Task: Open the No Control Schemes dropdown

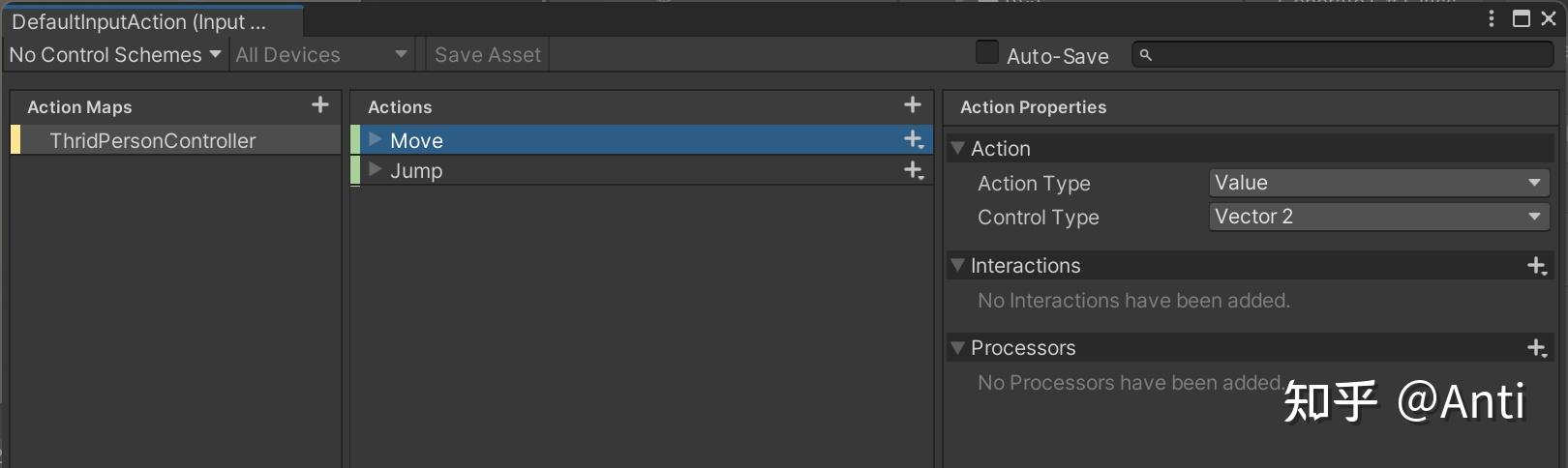Action: (x=114, y=55)
